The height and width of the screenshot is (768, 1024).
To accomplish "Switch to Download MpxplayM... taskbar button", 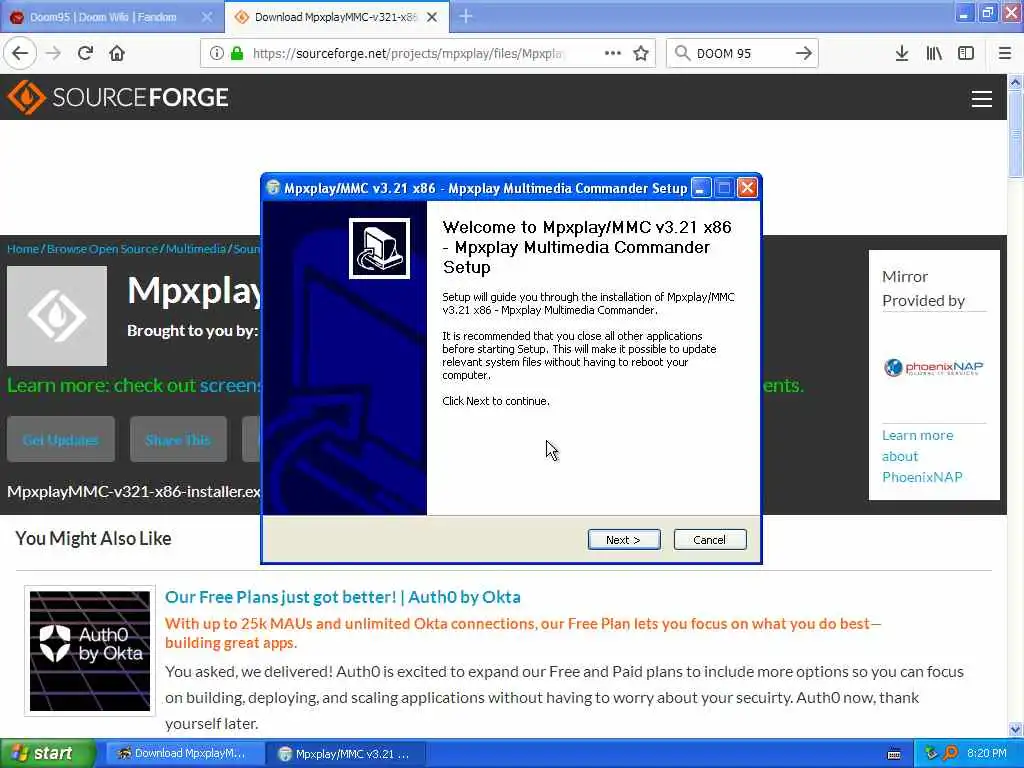I will point(184,754).
